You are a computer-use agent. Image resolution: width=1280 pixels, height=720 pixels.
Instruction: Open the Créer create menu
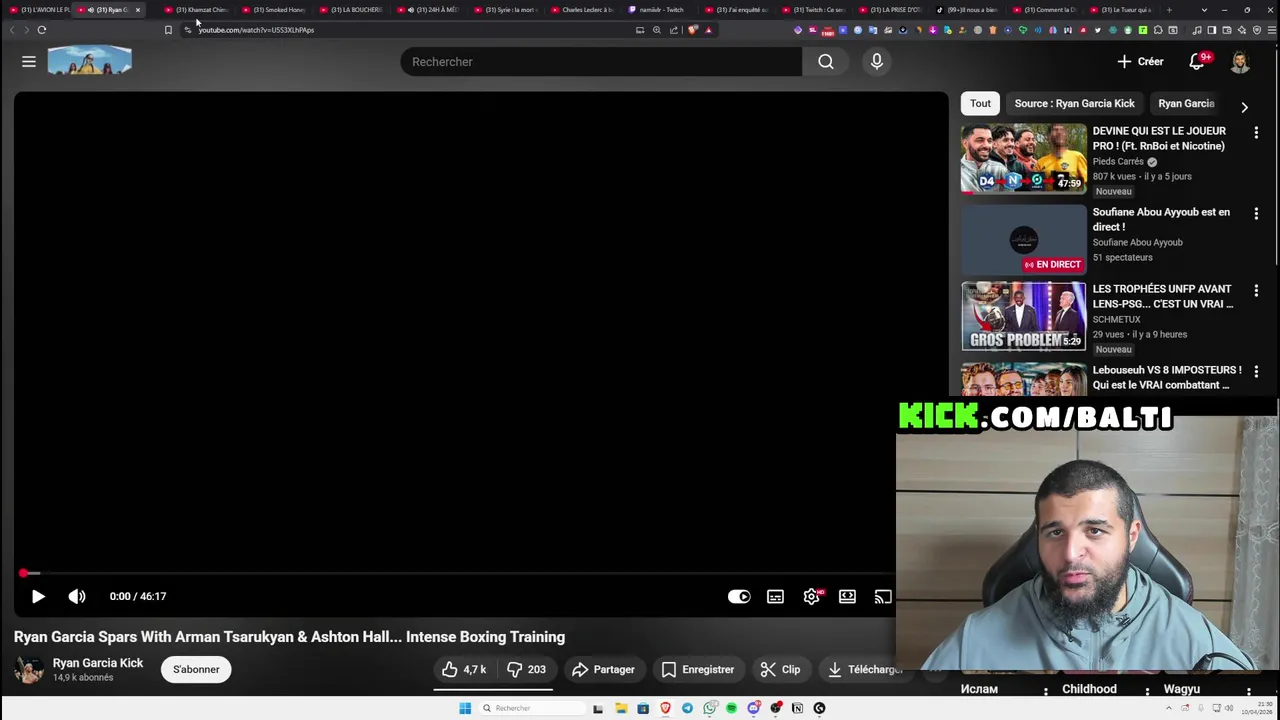click(1140, 62)
